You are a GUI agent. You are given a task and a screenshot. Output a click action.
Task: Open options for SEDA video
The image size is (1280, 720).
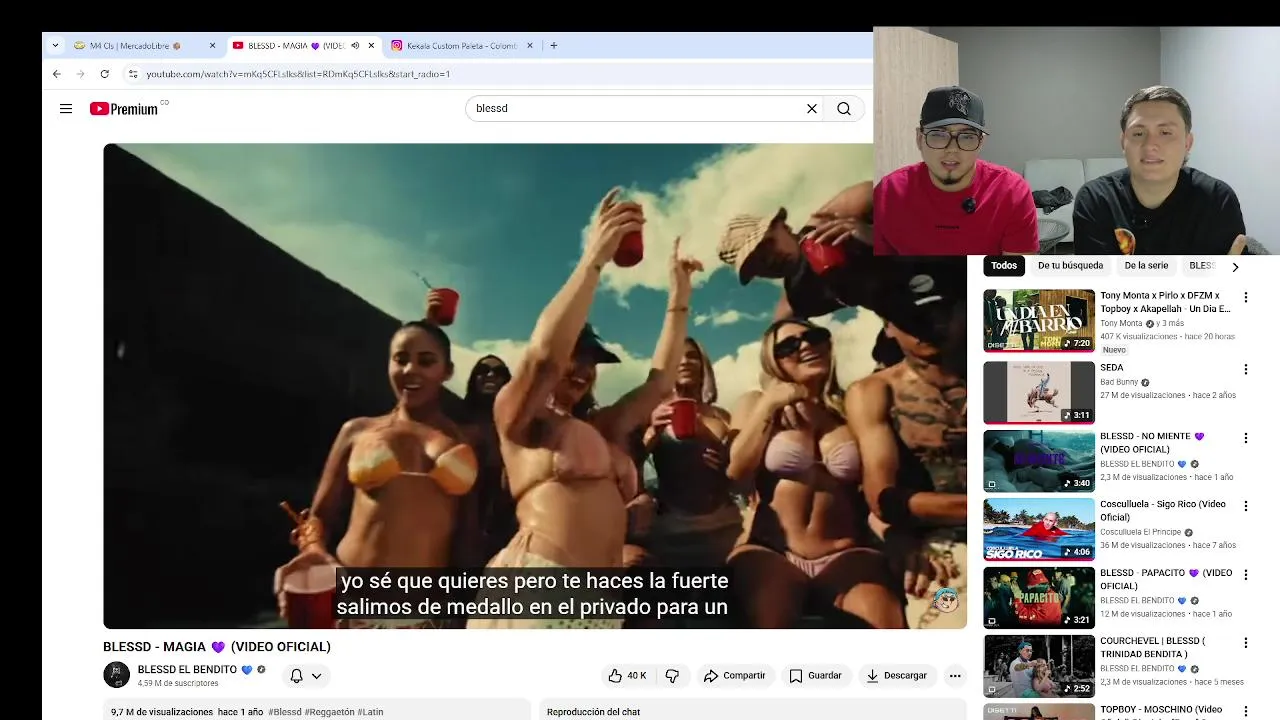(1246, 369)
